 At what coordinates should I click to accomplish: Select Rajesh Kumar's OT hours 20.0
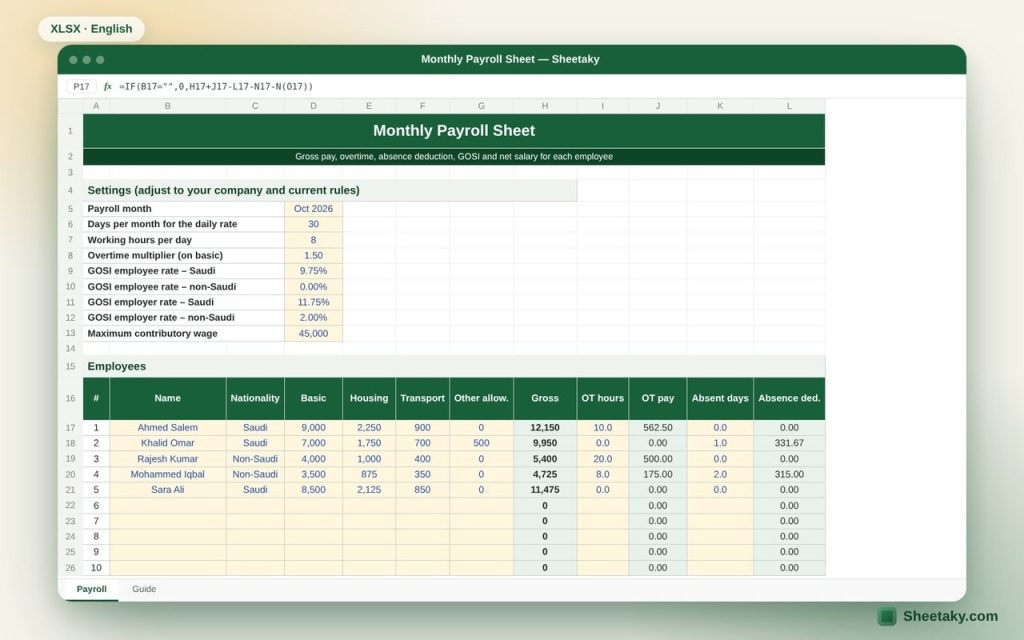click(x=603, y=458)
